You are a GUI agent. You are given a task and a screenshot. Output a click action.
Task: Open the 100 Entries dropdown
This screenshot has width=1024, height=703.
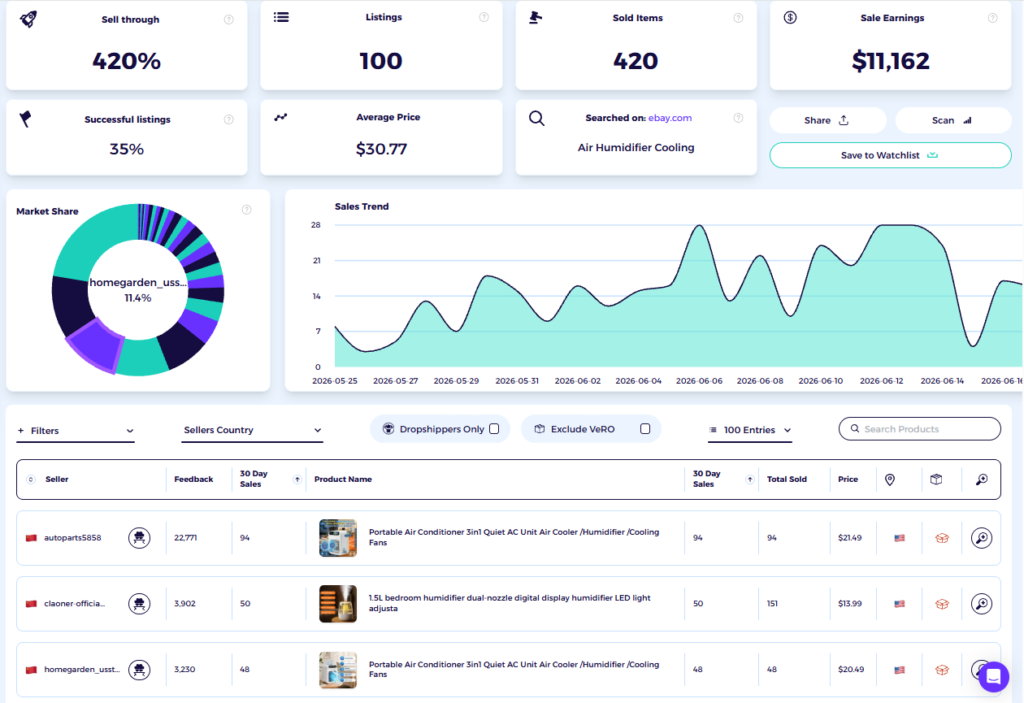[750, 430]
